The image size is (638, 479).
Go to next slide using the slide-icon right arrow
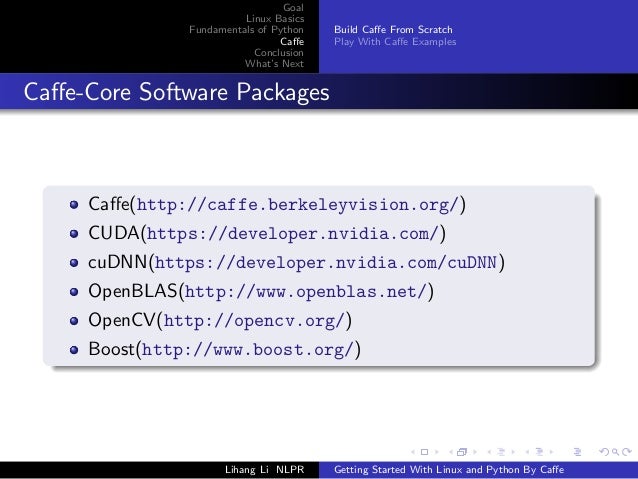tap(437, 452)
